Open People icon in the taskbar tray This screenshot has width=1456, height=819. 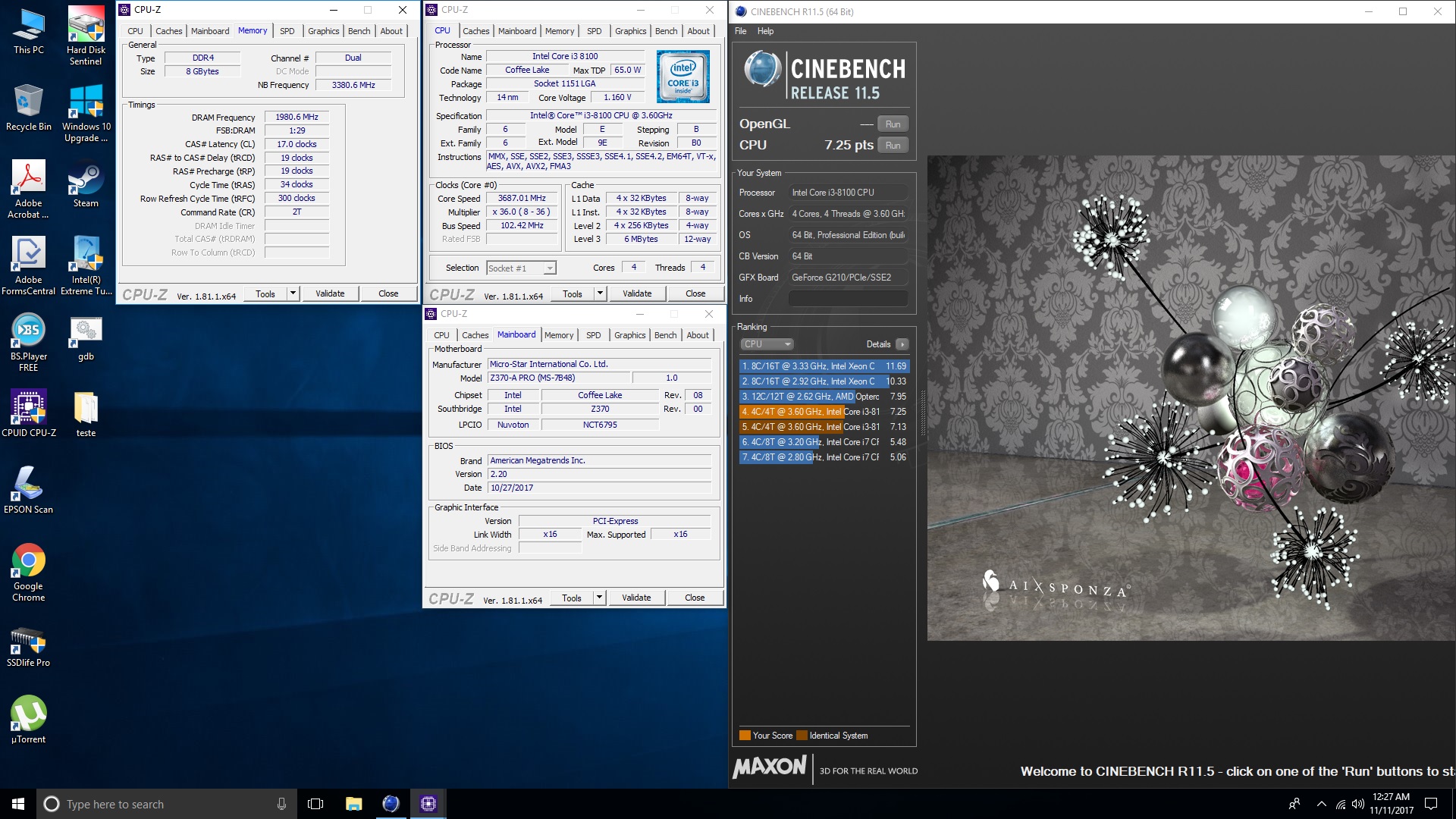pos(1294,804)
